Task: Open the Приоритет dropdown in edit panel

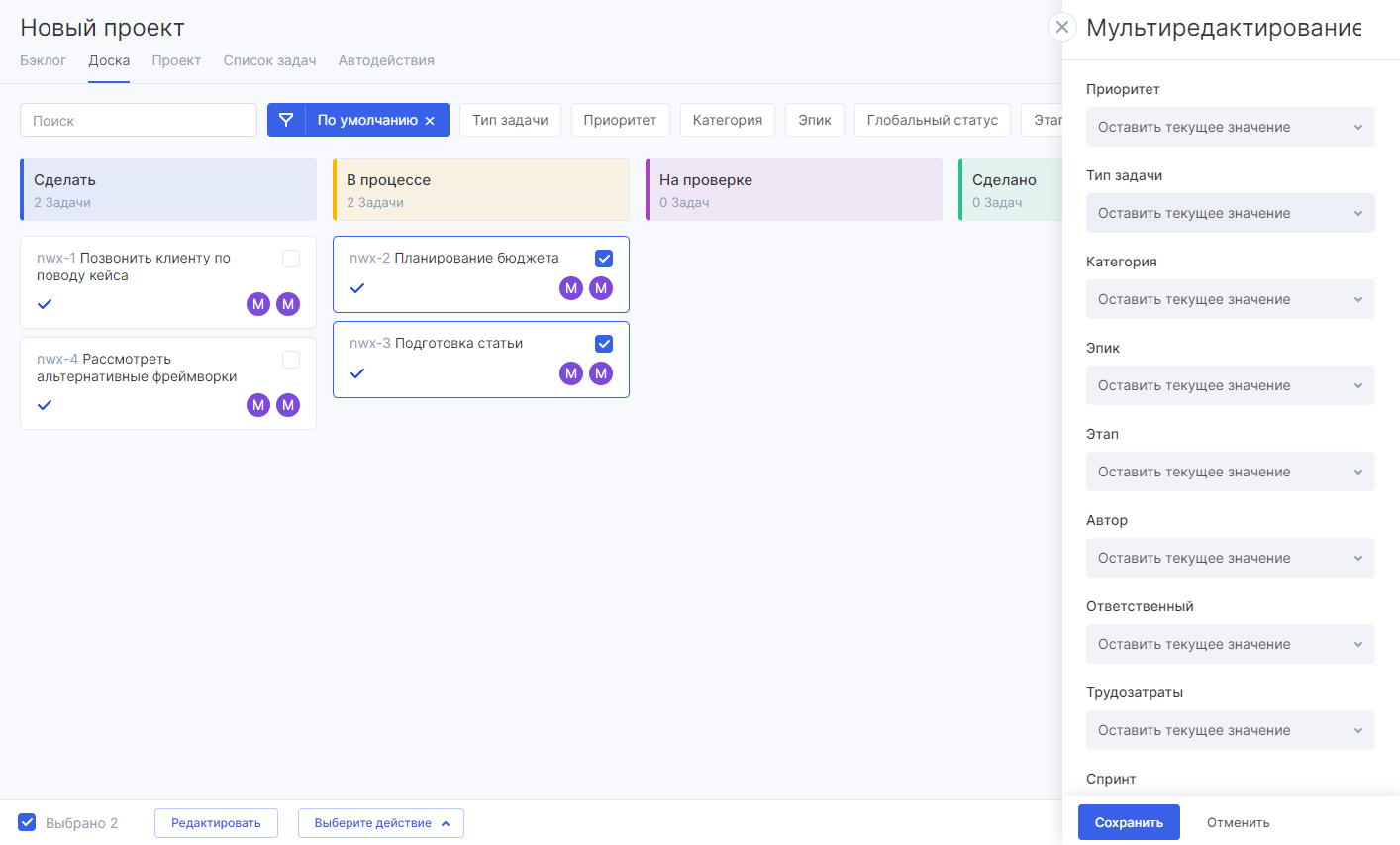Action: (x=1230, y=127)
